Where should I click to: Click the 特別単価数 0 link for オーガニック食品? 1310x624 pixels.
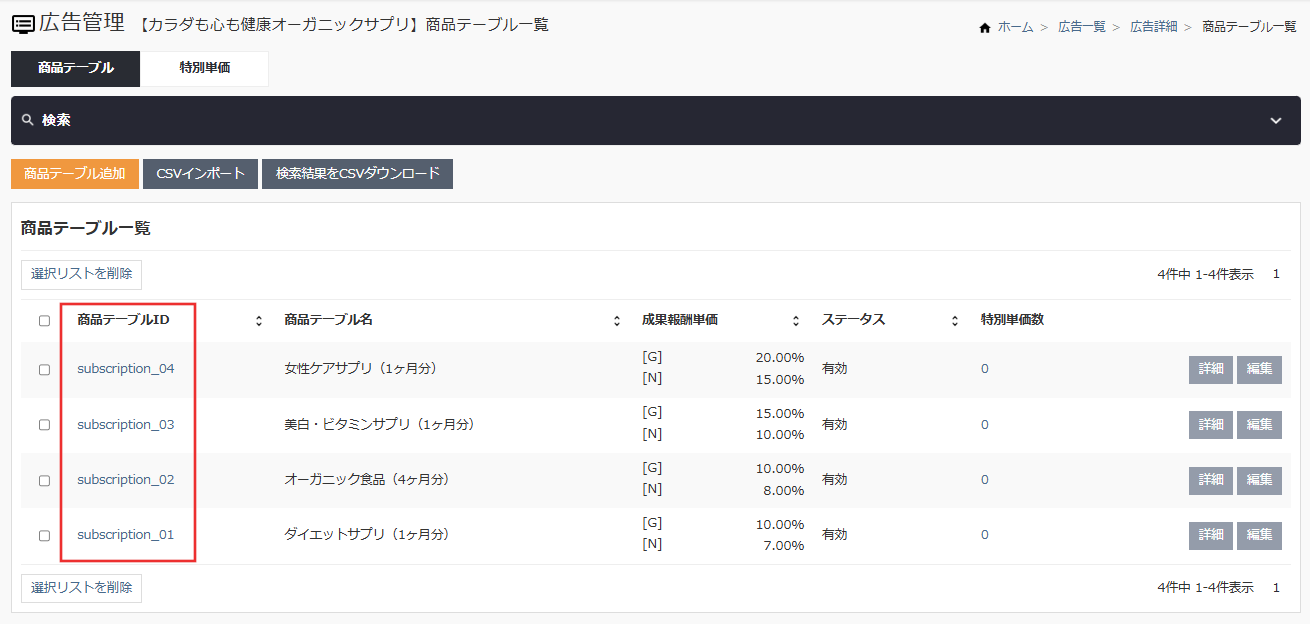coord(984,479)
